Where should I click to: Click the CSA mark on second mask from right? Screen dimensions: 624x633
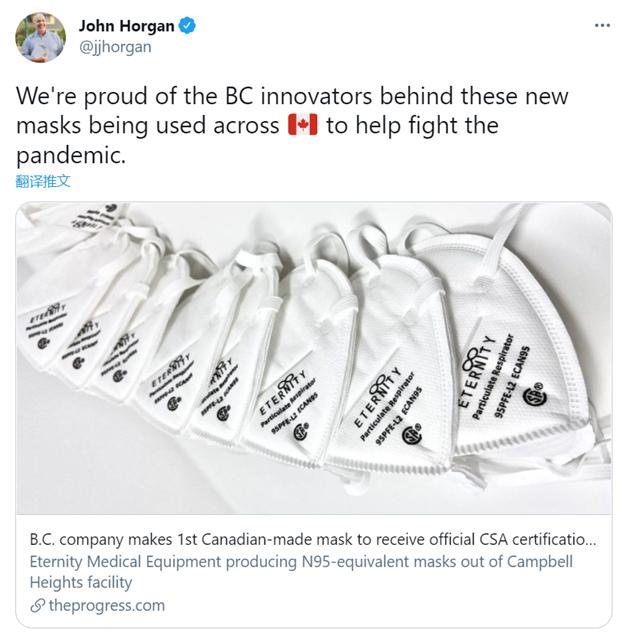point(412,434)
